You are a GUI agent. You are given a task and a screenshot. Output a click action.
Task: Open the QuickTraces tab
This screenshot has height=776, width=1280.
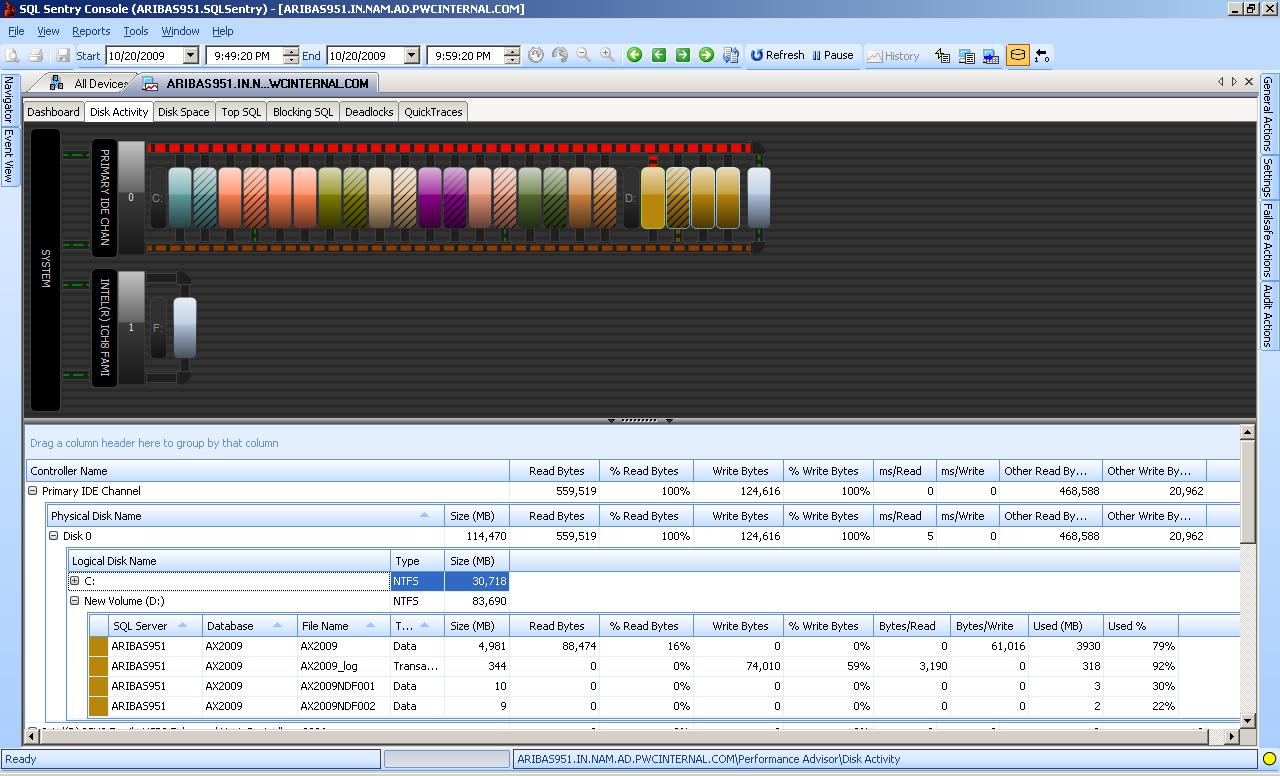click(433, 112)
